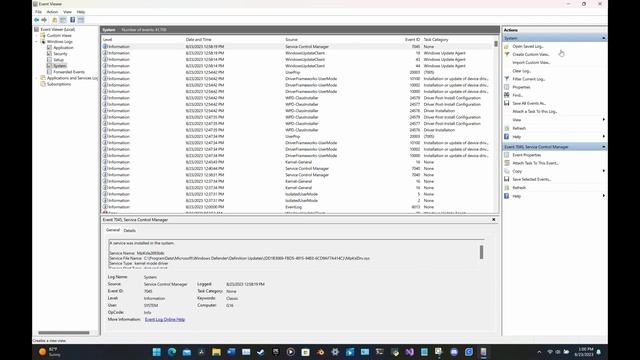Switch to the Details tab
Screen dimensions: 640x360
click(129, 231)
